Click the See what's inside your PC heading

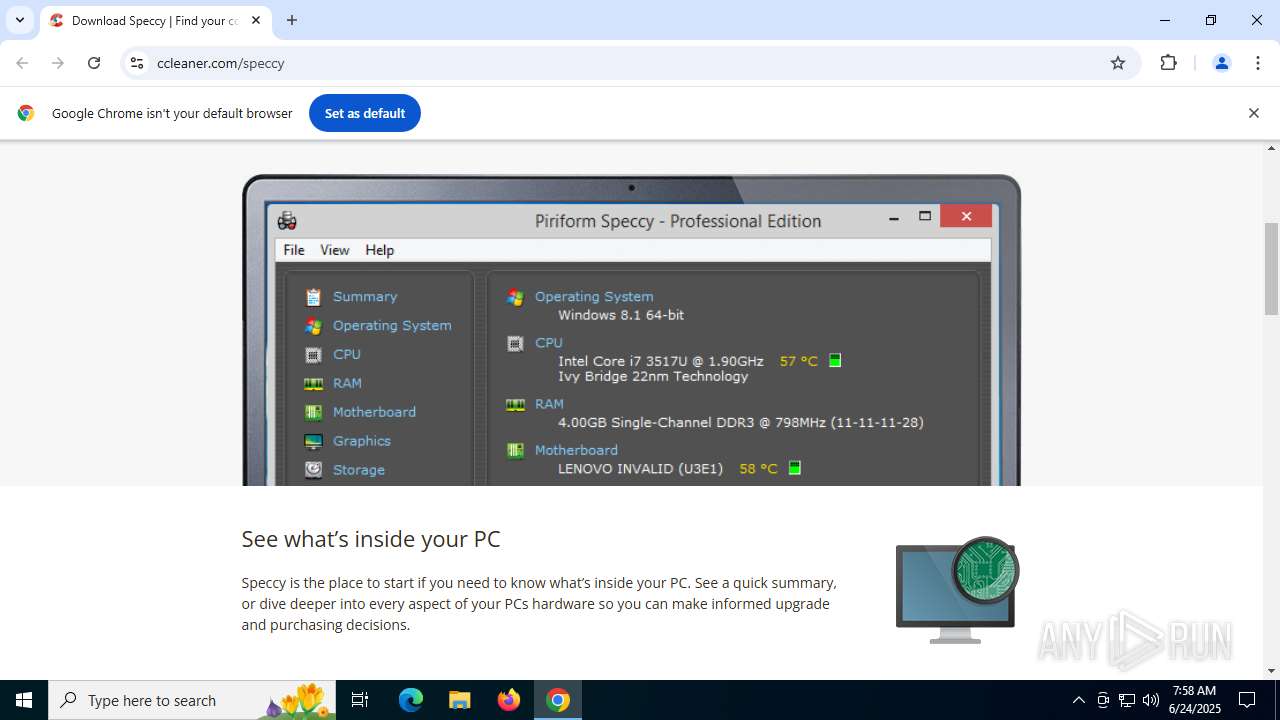[x=371, y=539]
